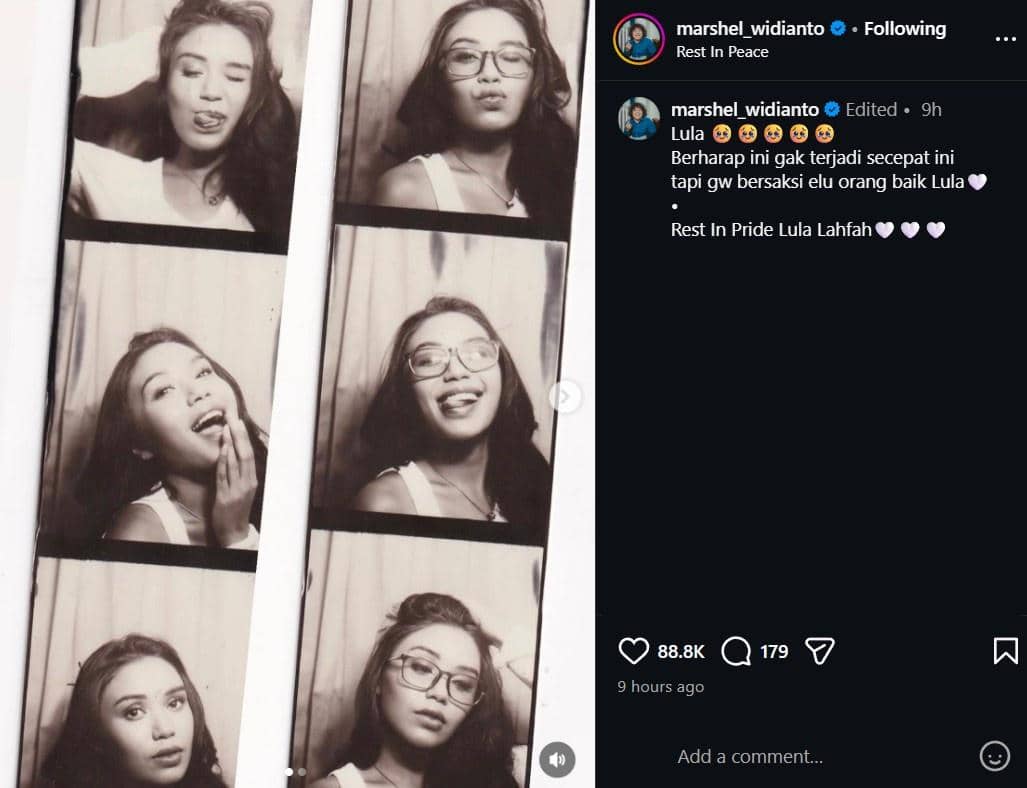Click the verified badge beside marshel_widianto header

coord(838,29)
